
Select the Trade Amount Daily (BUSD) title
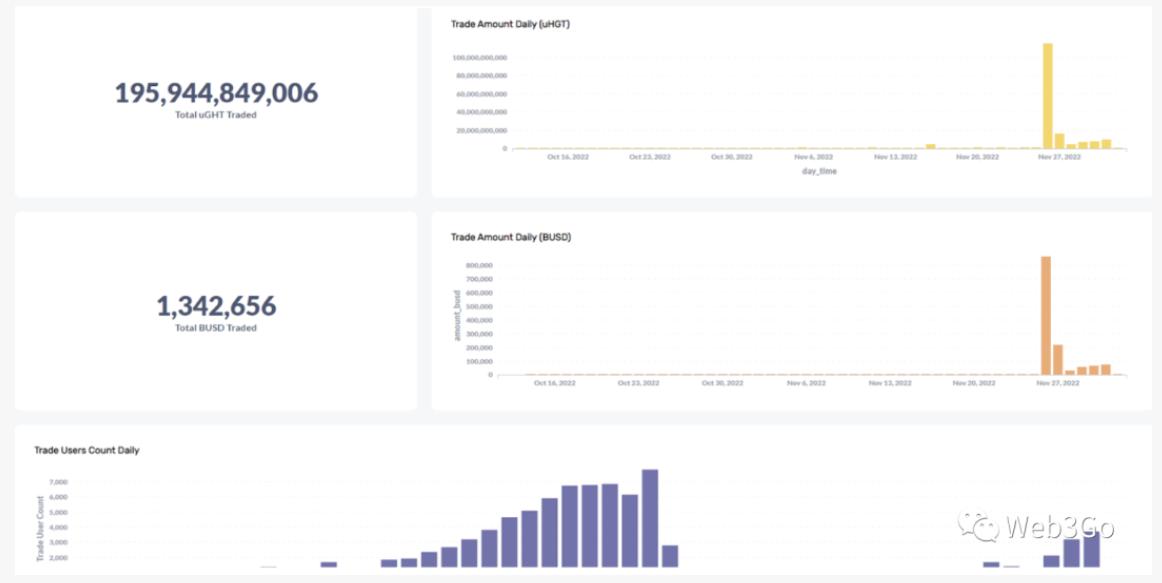point(511,237)
